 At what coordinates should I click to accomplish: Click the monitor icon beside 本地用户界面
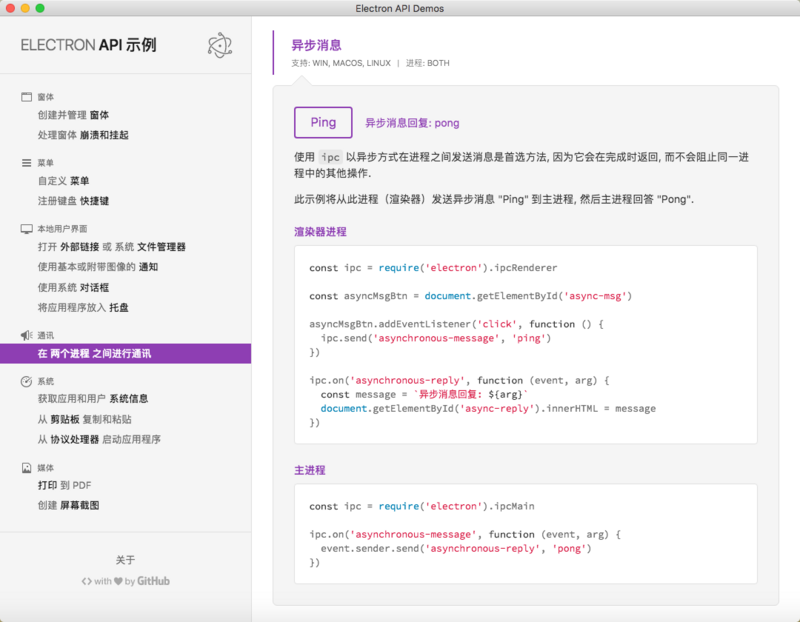point(27,229)
